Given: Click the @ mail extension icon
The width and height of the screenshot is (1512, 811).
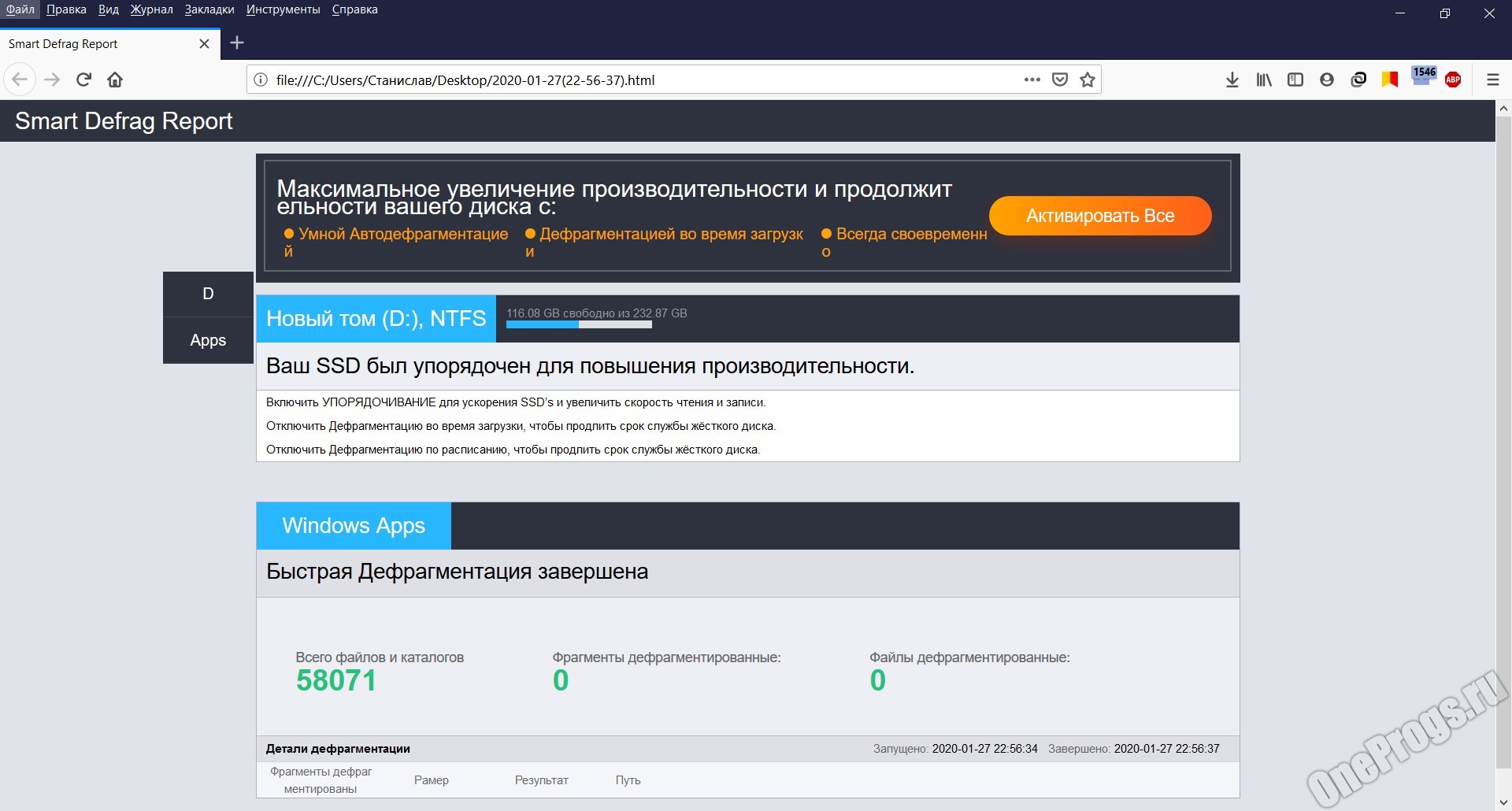Looking at the screenshot, I should (x=1358, y=80).
